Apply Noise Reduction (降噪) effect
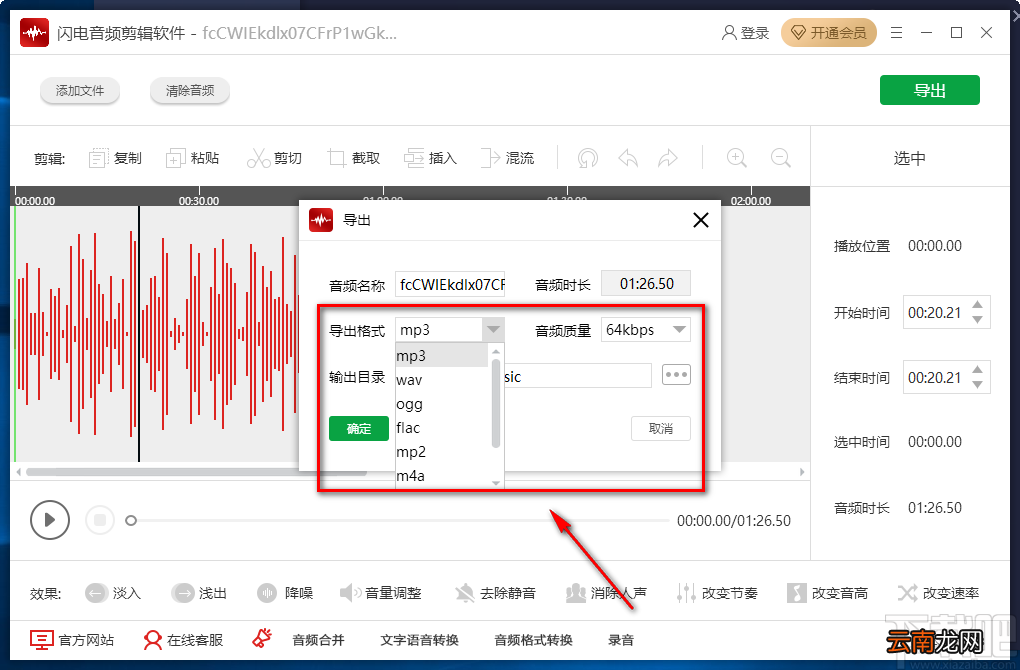This screenshot has height=670, width=1020. point(284,593)
